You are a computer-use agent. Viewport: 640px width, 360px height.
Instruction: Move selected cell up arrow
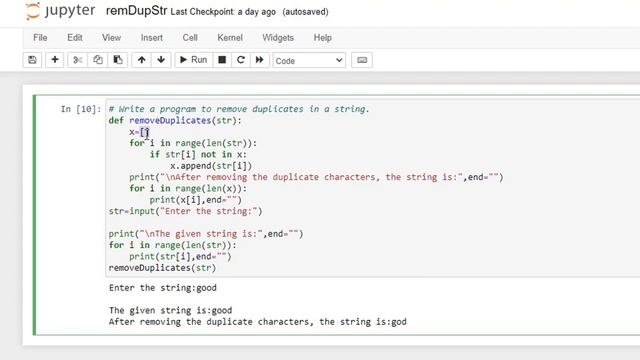click(142, 60)
